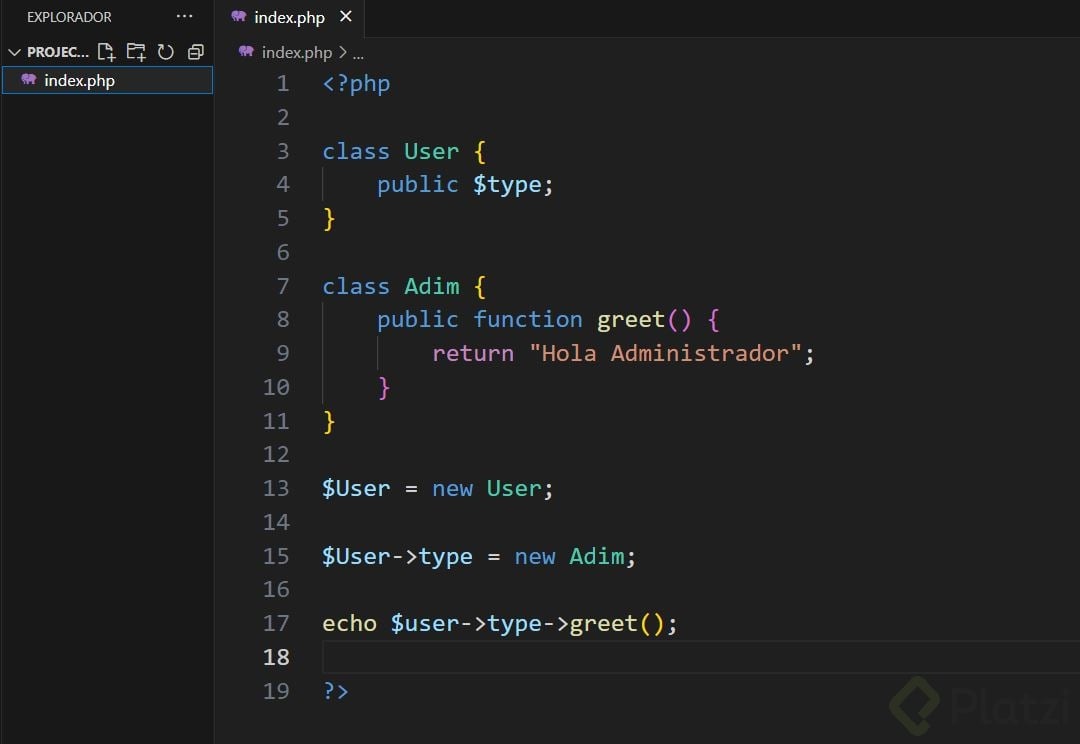This screenshot has width=1080, height=744.
Task: Click the closing ?> tag on line 19
Action: 335,691
